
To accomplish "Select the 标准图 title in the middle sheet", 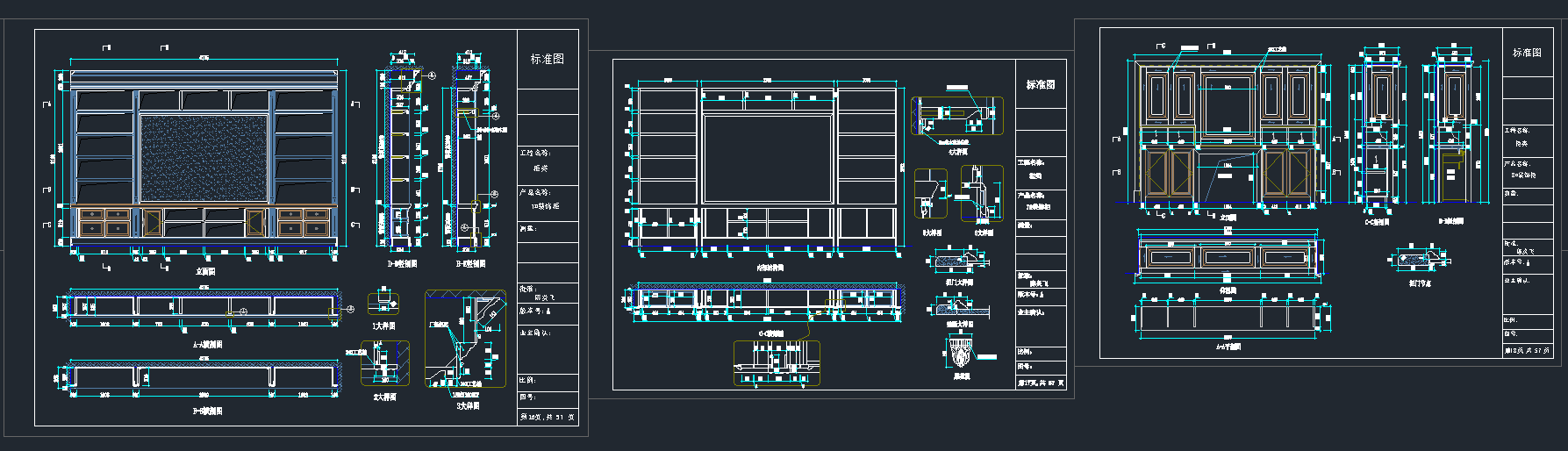I will tap(1041, 84).
